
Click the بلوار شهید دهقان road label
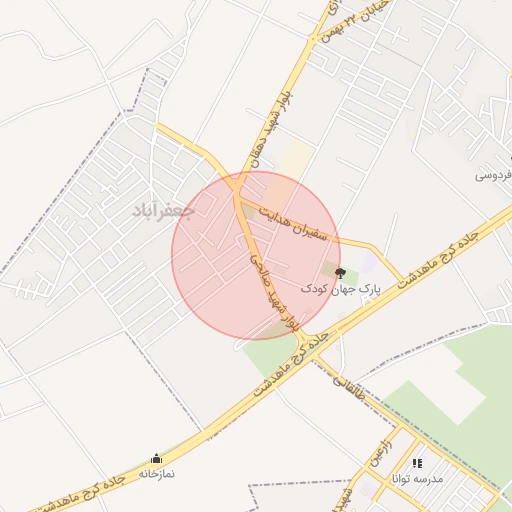[272, 129]
